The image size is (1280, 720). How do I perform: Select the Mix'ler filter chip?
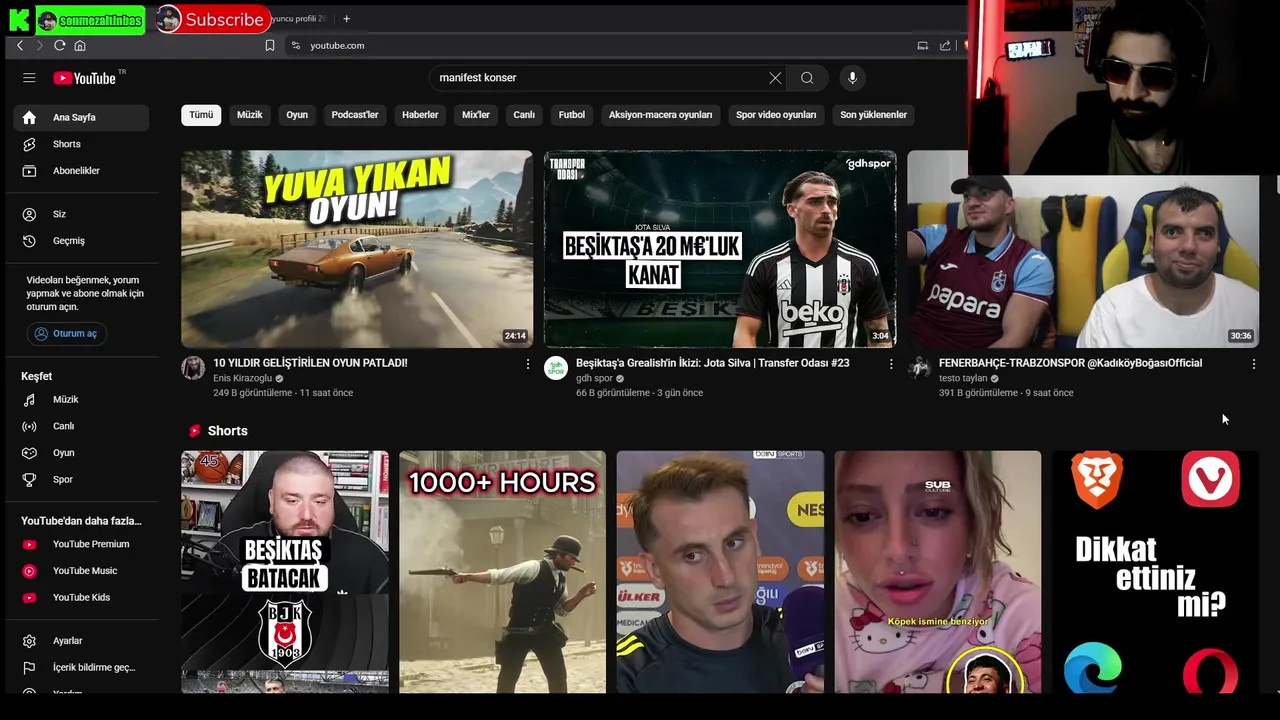pyautogui.click(x=476, y=115)
